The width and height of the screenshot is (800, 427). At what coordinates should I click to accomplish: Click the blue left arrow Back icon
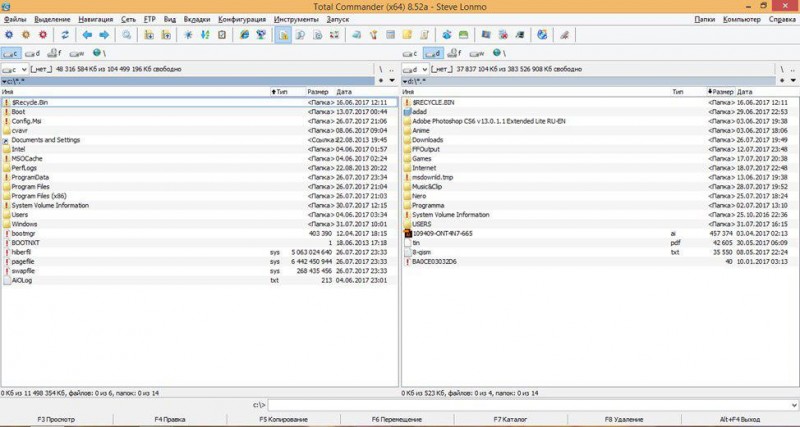click(87, 35)
